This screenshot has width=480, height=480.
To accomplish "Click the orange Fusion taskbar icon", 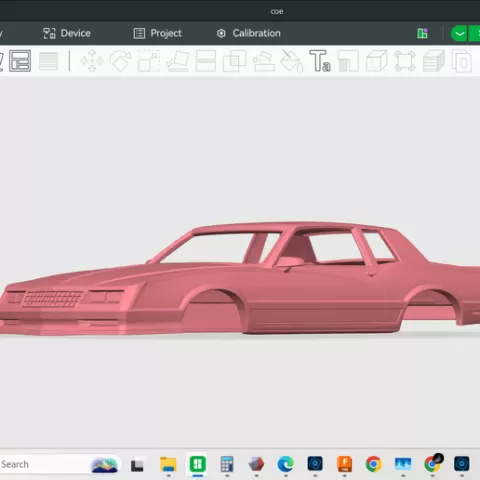I will pos(344,464).
